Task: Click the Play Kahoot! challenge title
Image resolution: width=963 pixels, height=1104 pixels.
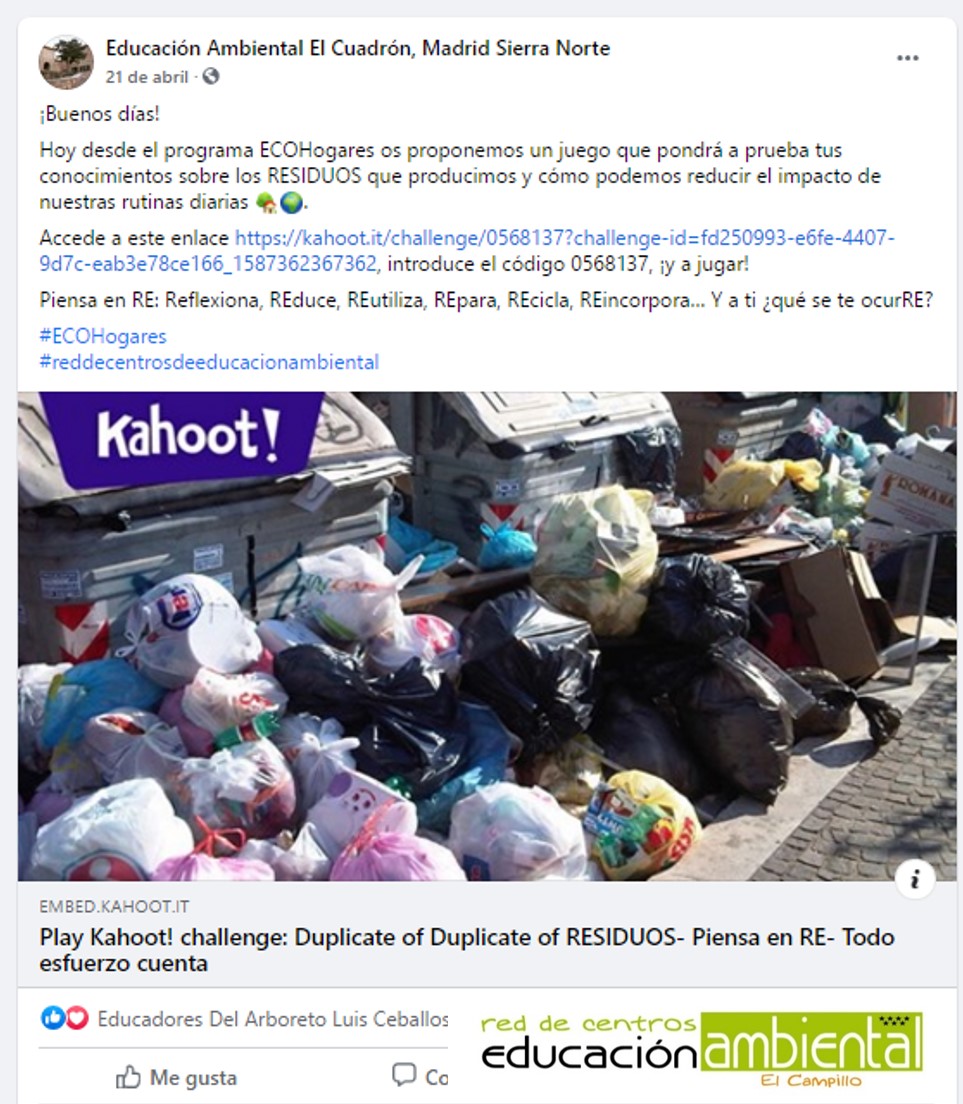Action: 467,950
